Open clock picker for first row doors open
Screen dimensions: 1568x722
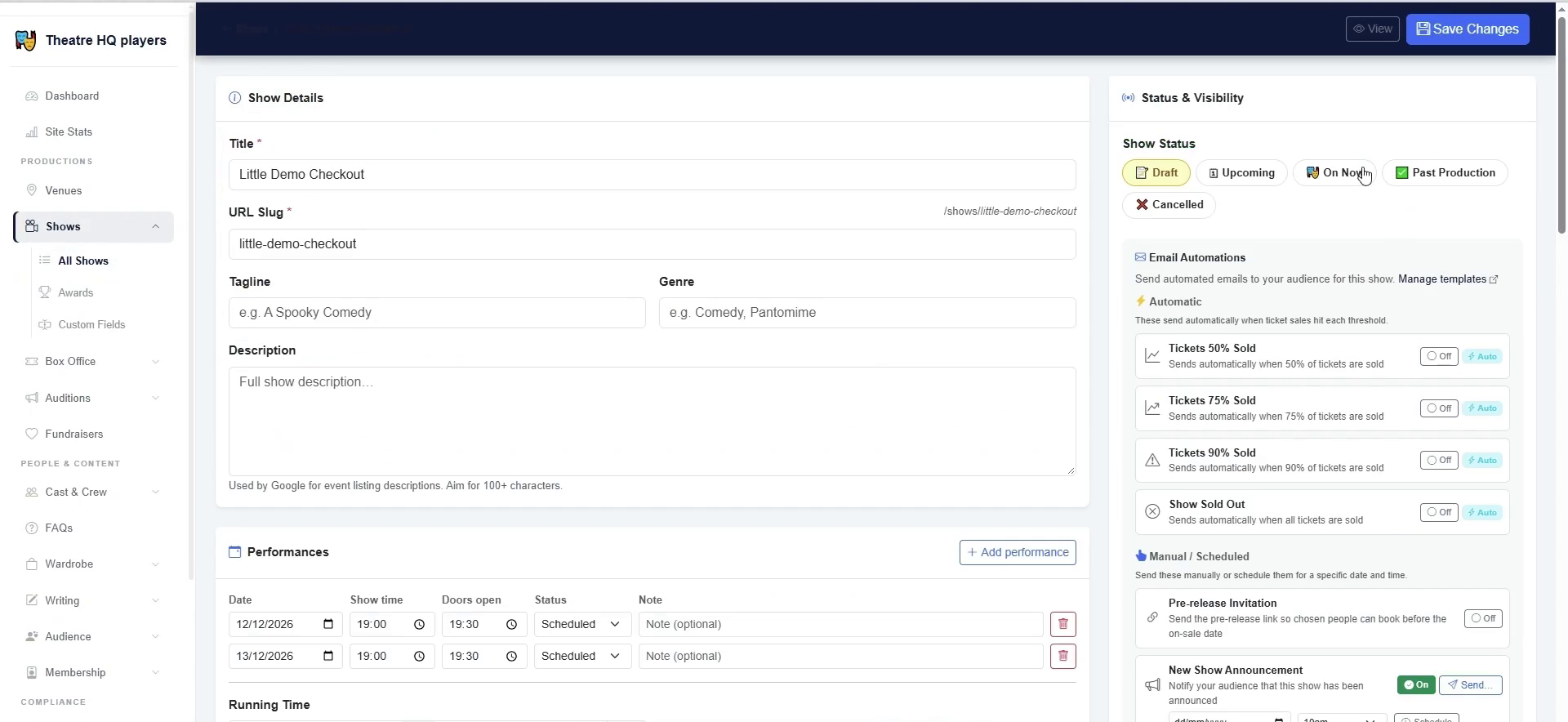(511, 624)
